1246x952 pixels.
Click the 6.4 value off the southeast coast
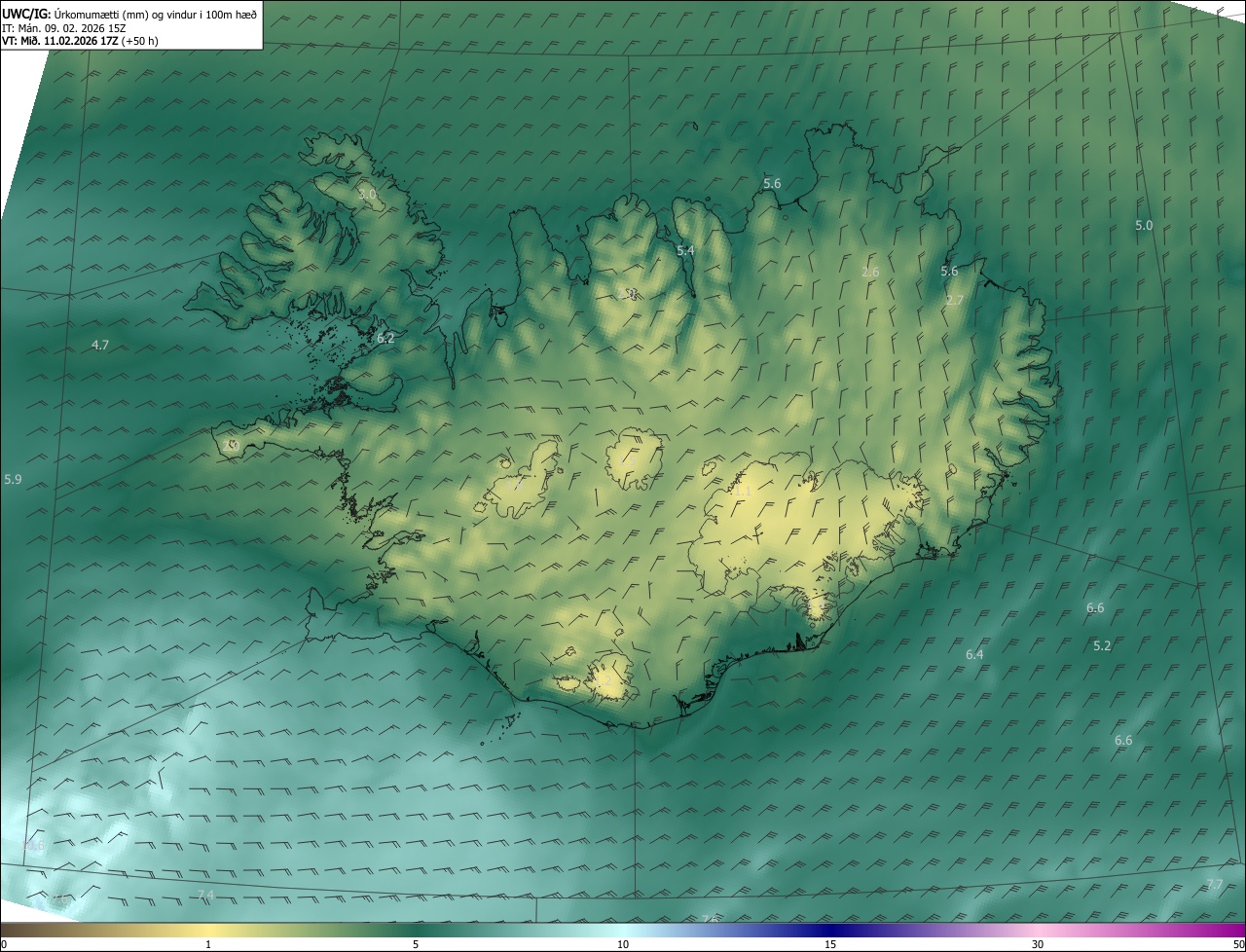(974, 655)
